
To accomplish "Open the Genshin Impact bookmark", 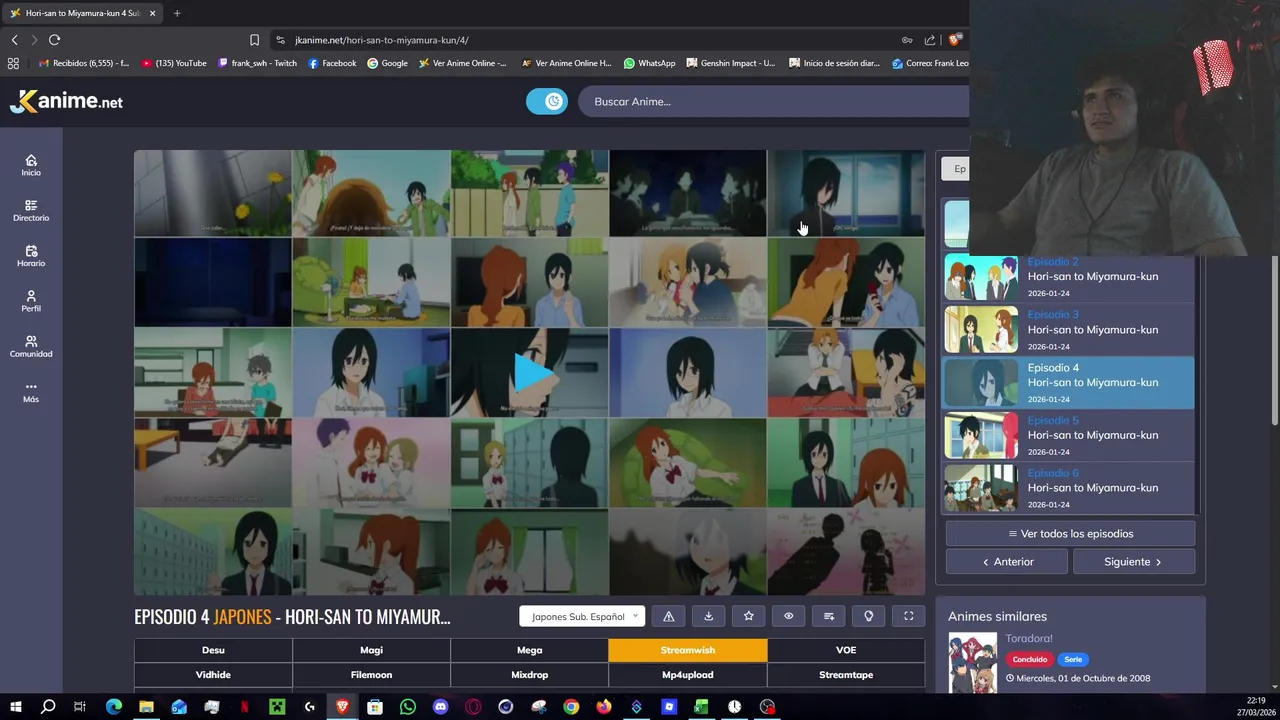I will point(731,63).
